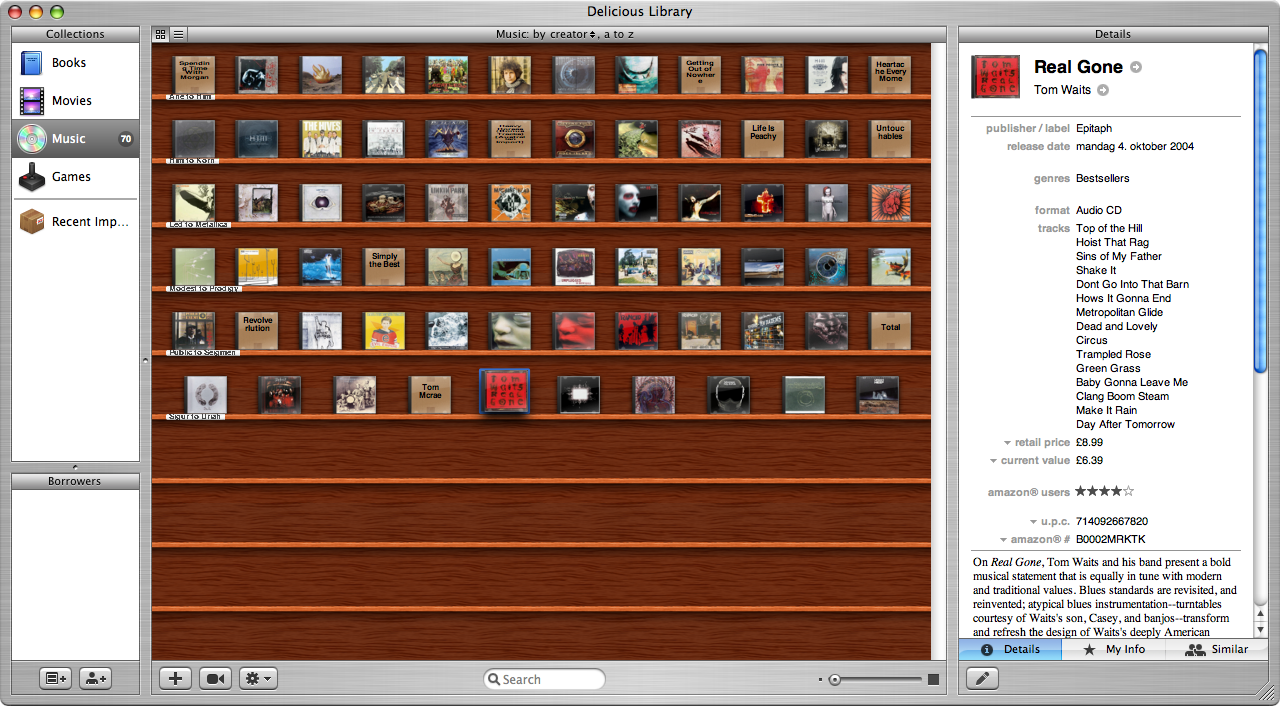Image resolution: width=1280 pixels, height=706 pixels.
Task: Open the Books collection
Action: point(75,63)
